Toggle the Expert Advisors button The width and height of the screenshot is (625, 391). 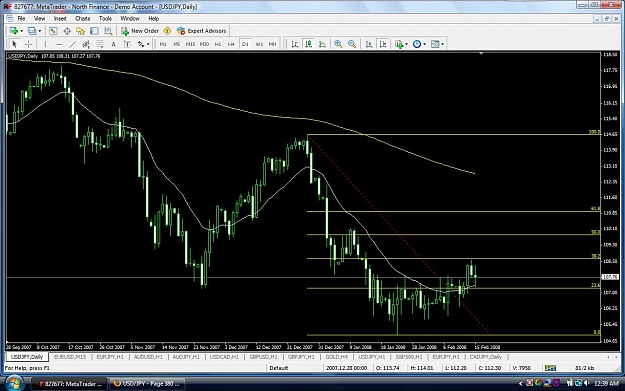(x=202, y=31)
